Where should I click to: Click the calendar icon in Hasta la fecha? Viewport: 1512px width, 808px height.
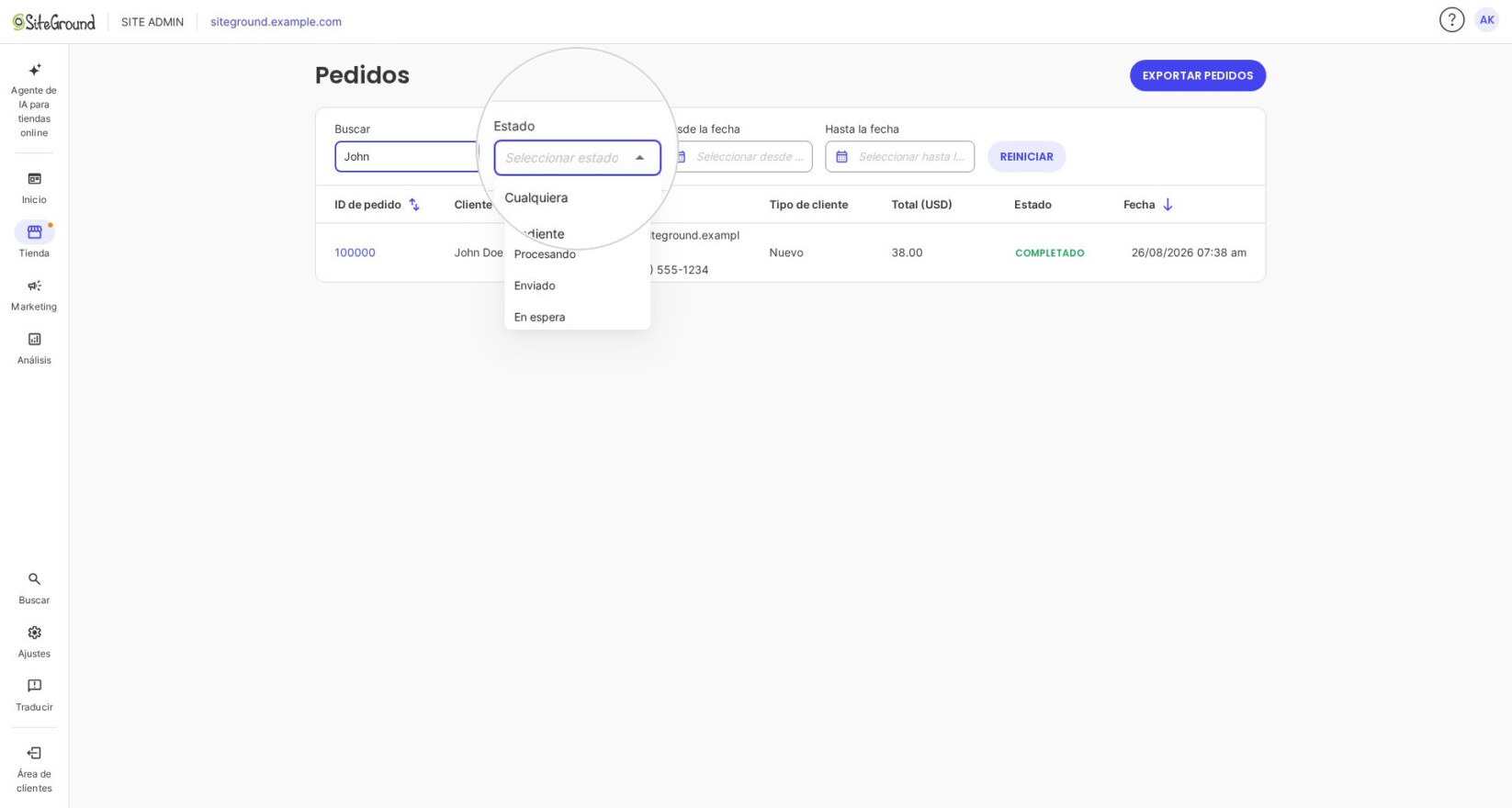(841, 157)
